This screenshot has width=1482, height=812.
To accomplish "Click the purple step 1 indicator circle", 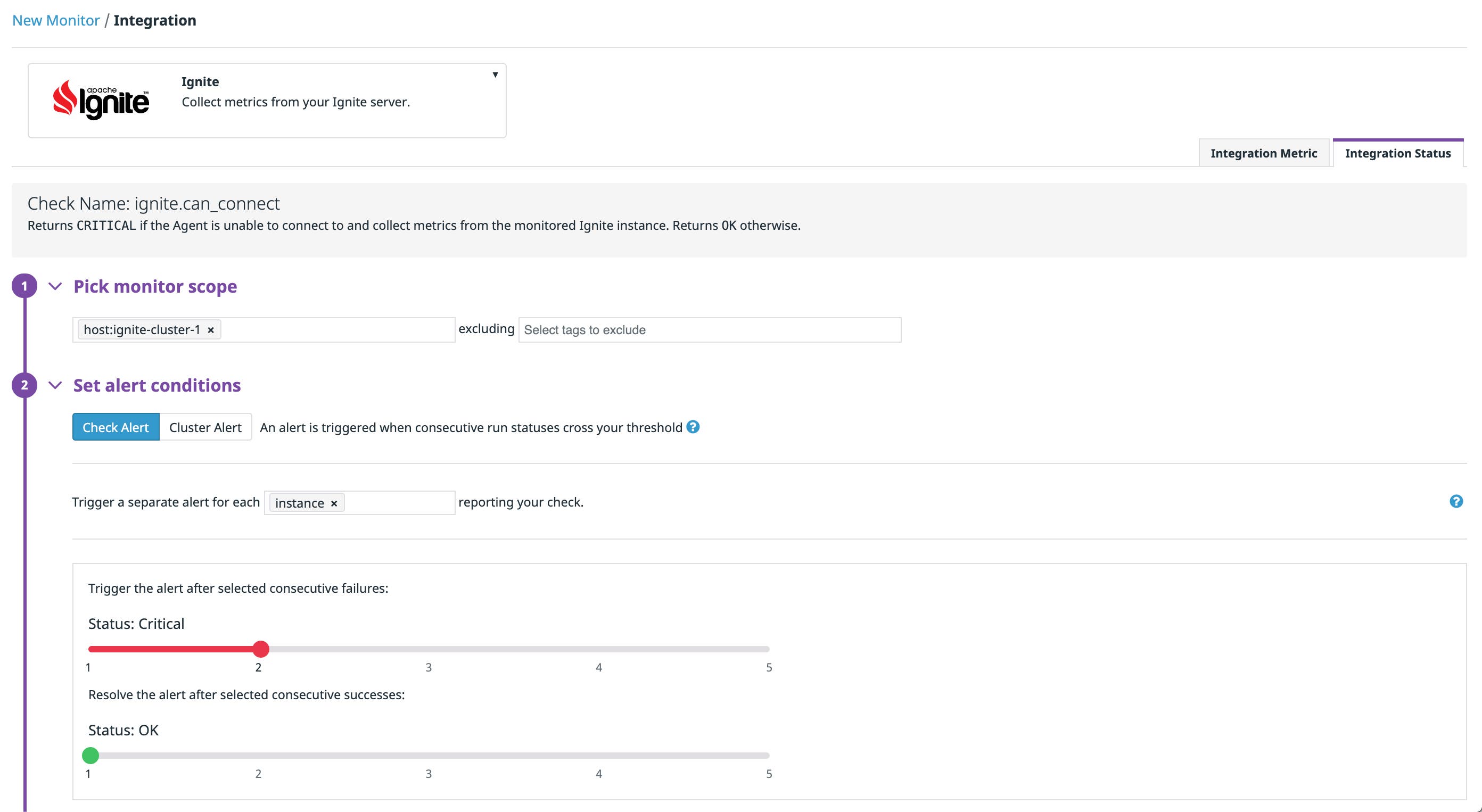I will point(24,286).
